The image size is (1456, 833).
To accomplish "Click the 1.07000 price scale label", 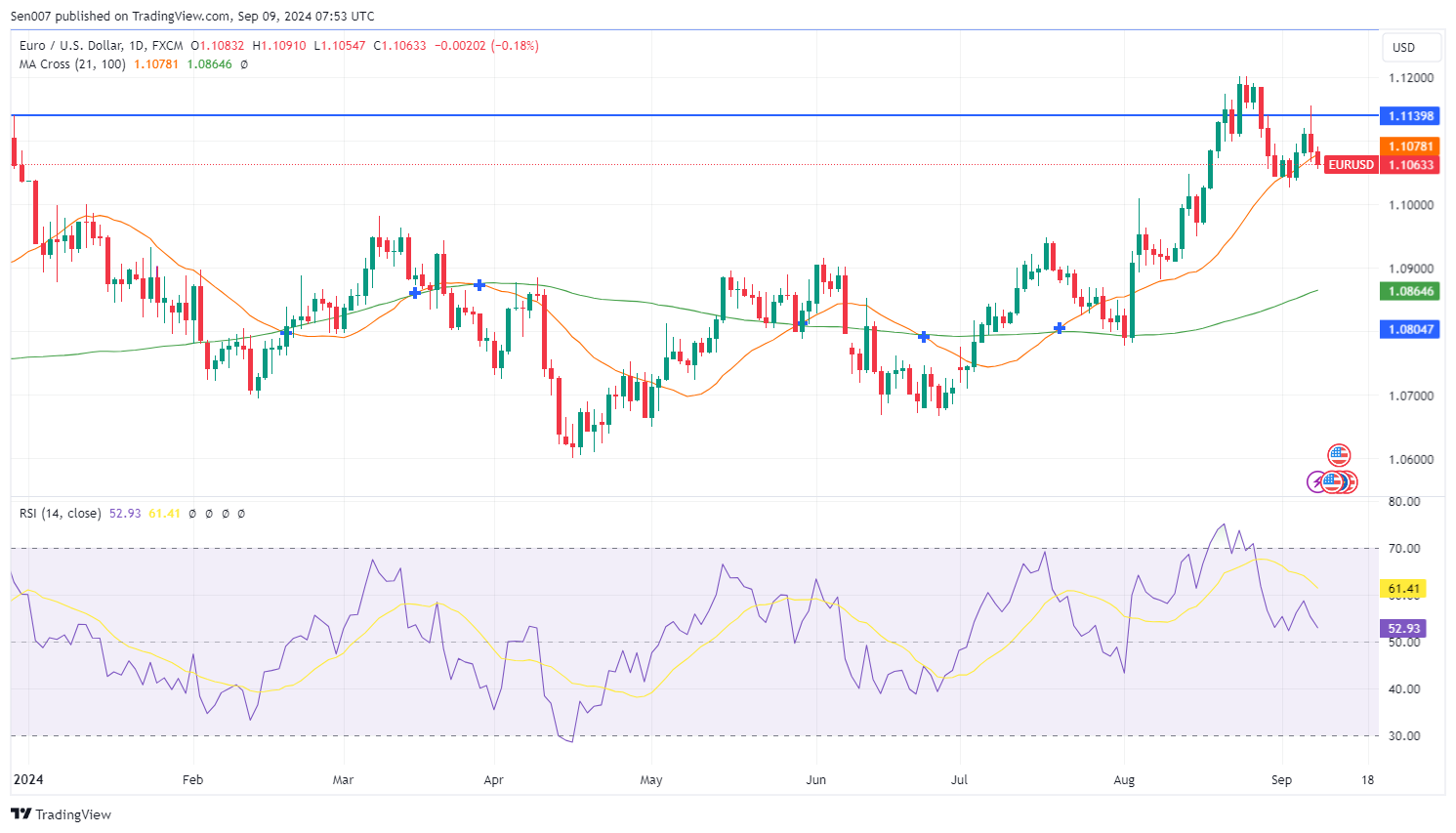I will pos(1411,396).
